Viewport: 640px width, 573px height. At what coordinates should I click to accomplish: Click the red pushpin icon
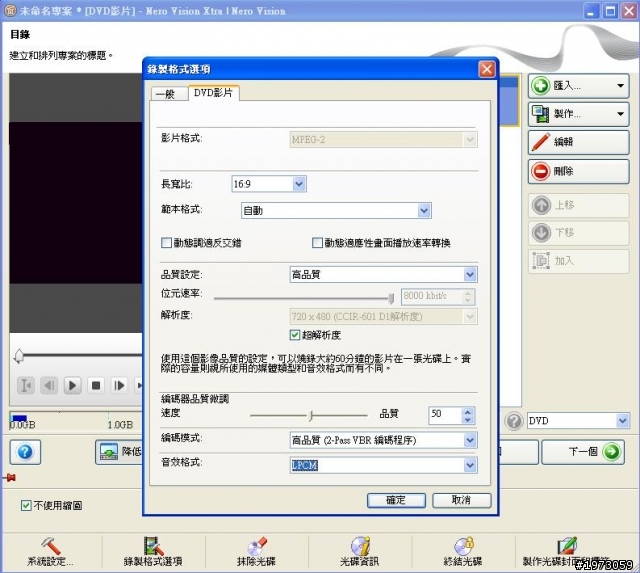click(x=10, y=477)
